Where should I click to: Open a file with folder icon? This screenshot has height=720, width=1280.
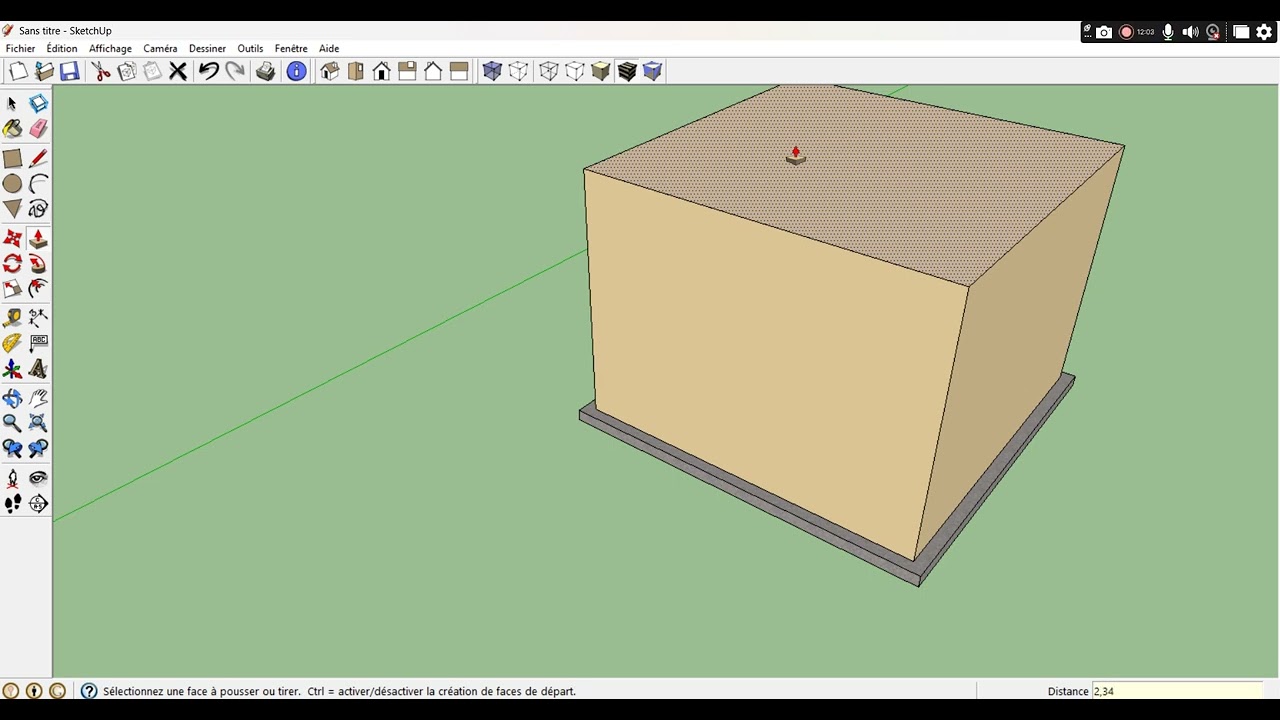pos(44,71)
